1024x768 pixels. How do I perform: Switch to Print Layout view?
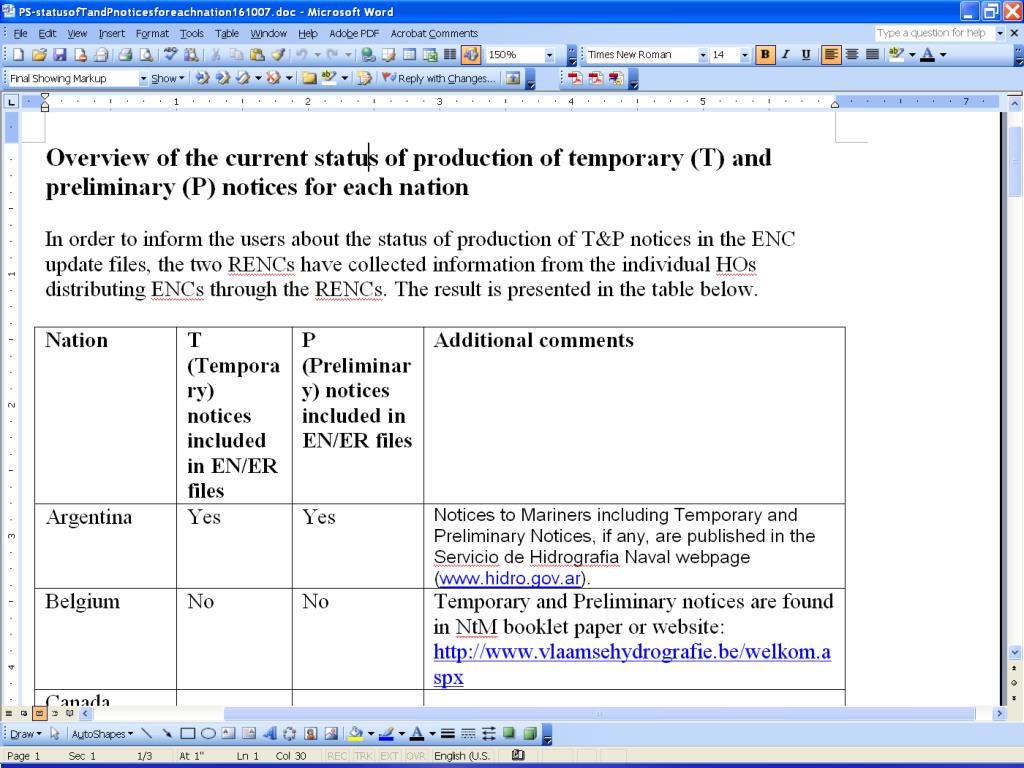(x=39, y=713)
